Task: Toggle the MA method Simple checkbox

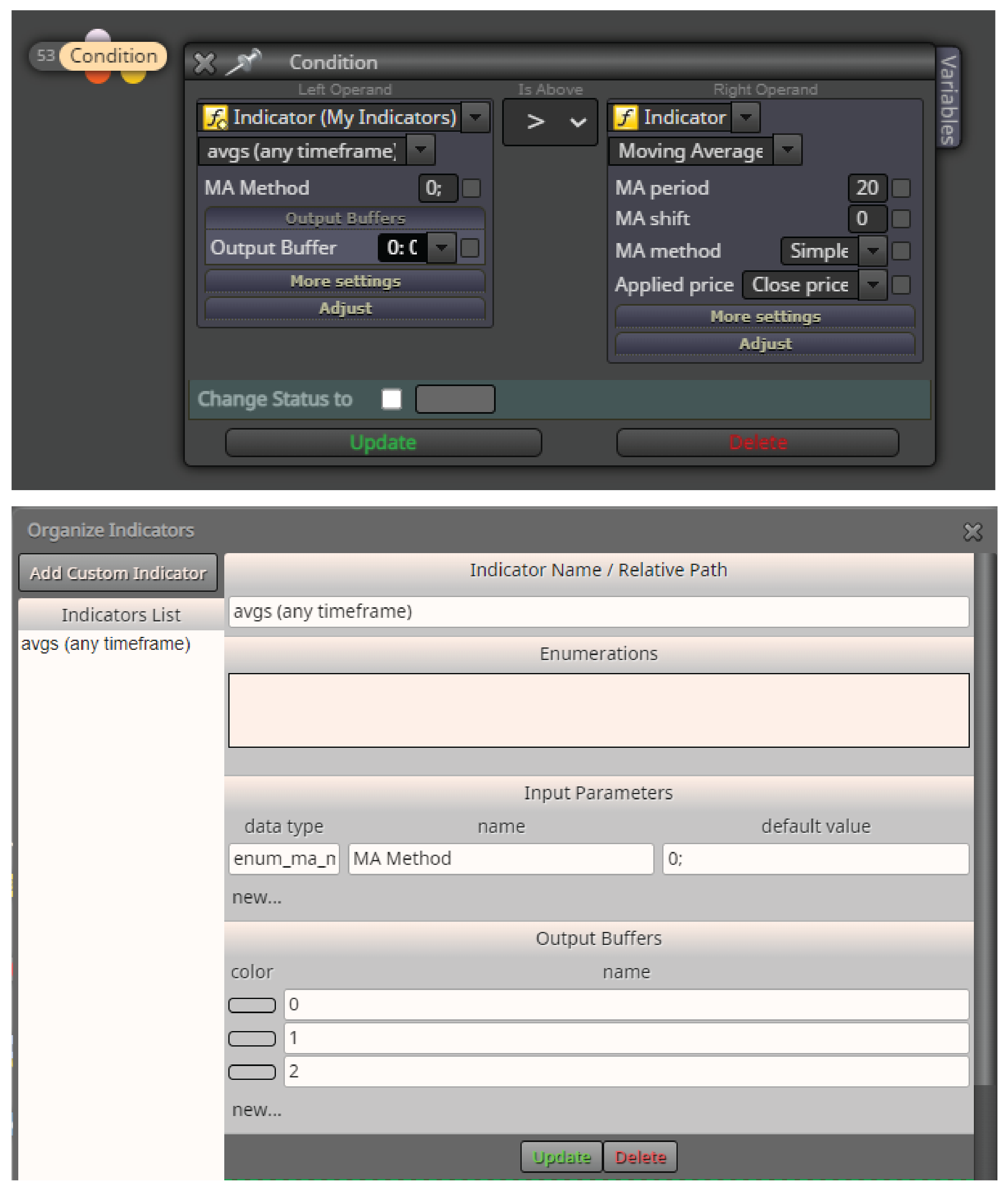Action: (901, 251)
